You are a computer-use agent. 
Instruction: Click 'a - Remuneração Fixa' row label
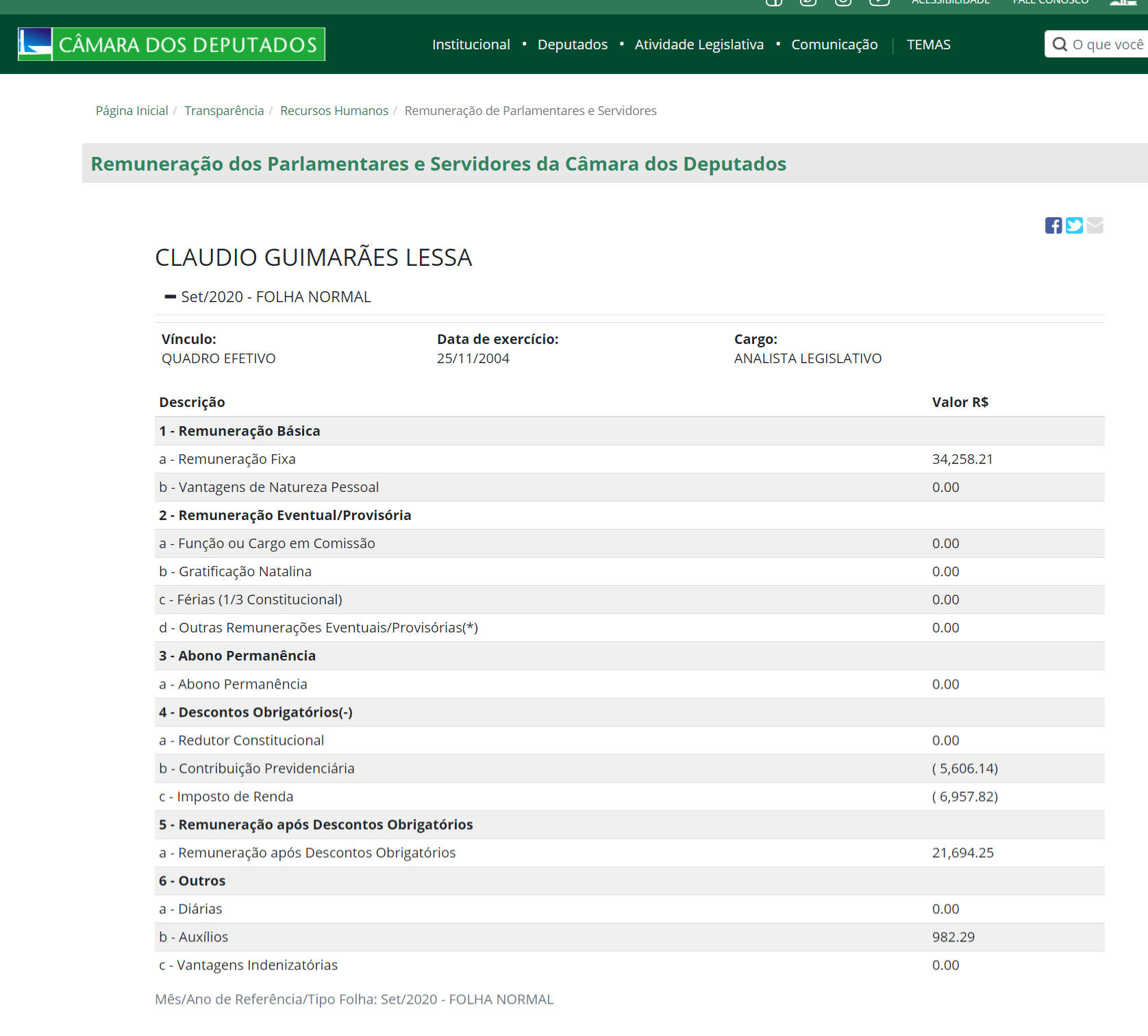pos(227,459)
